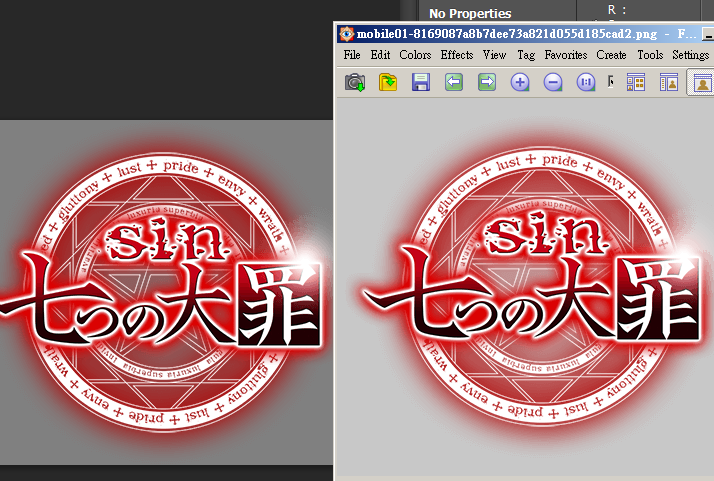Click the png filename in title bar
The image size is (714, 481).
[507, 34]
